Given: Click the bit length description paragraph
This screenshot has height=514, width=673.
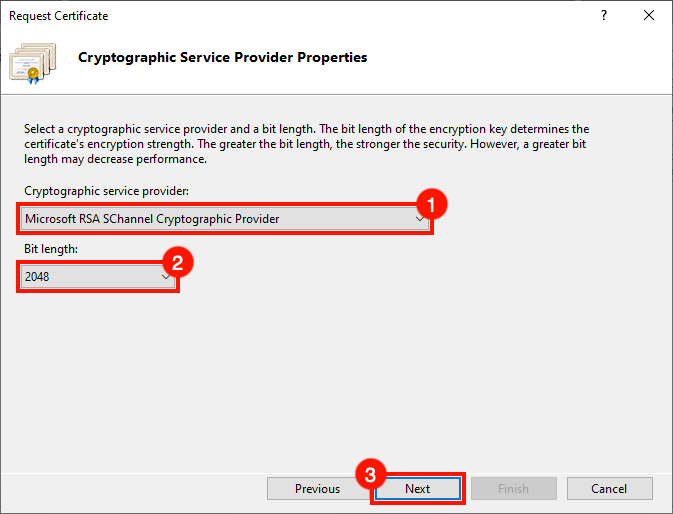Looking at the screenshot, I should (x=320, y=144).
